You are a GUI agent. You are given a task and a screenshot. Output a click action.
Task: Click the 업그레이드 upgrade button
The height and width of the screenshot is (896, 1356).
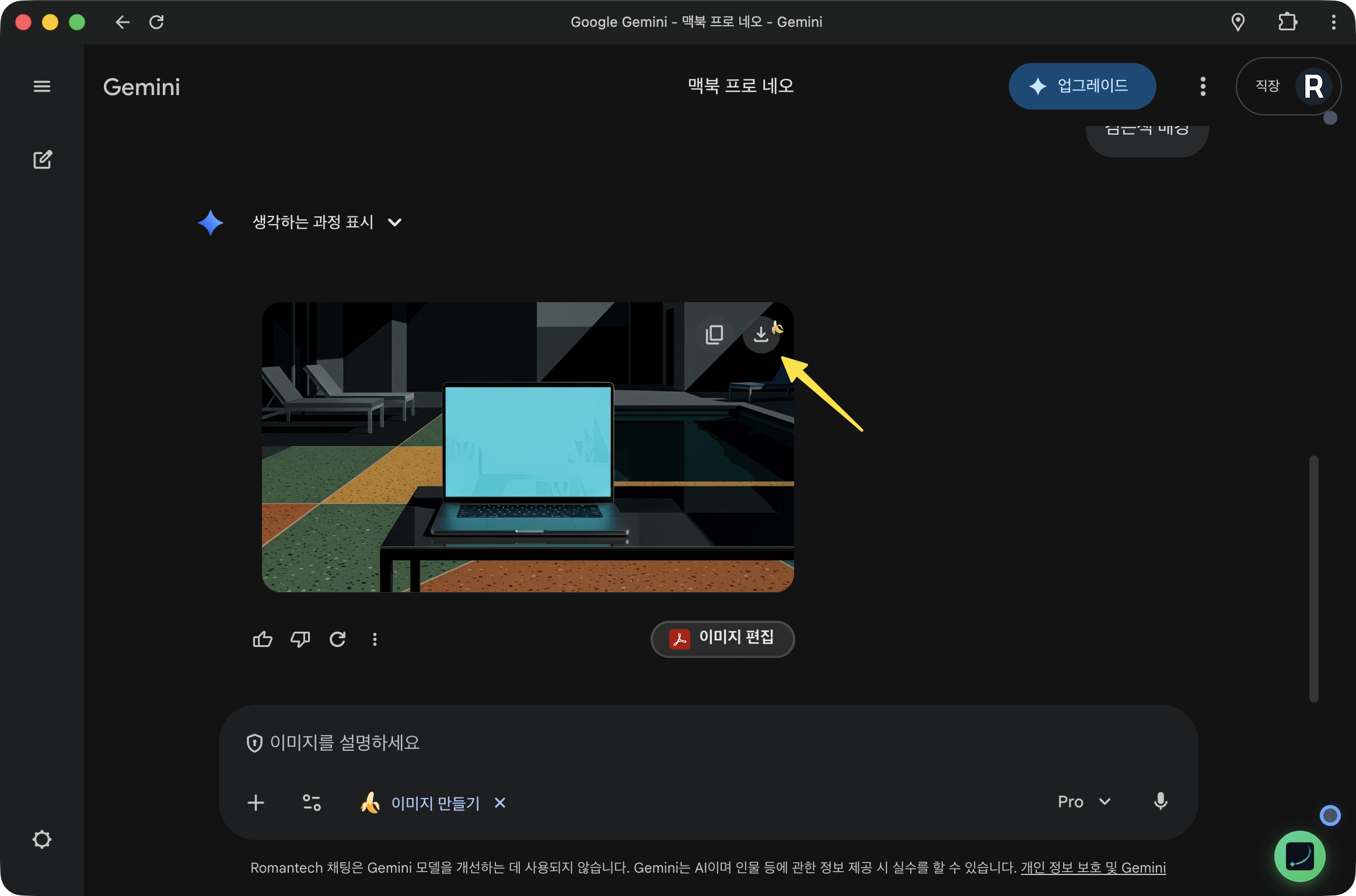coord(1082,86)
